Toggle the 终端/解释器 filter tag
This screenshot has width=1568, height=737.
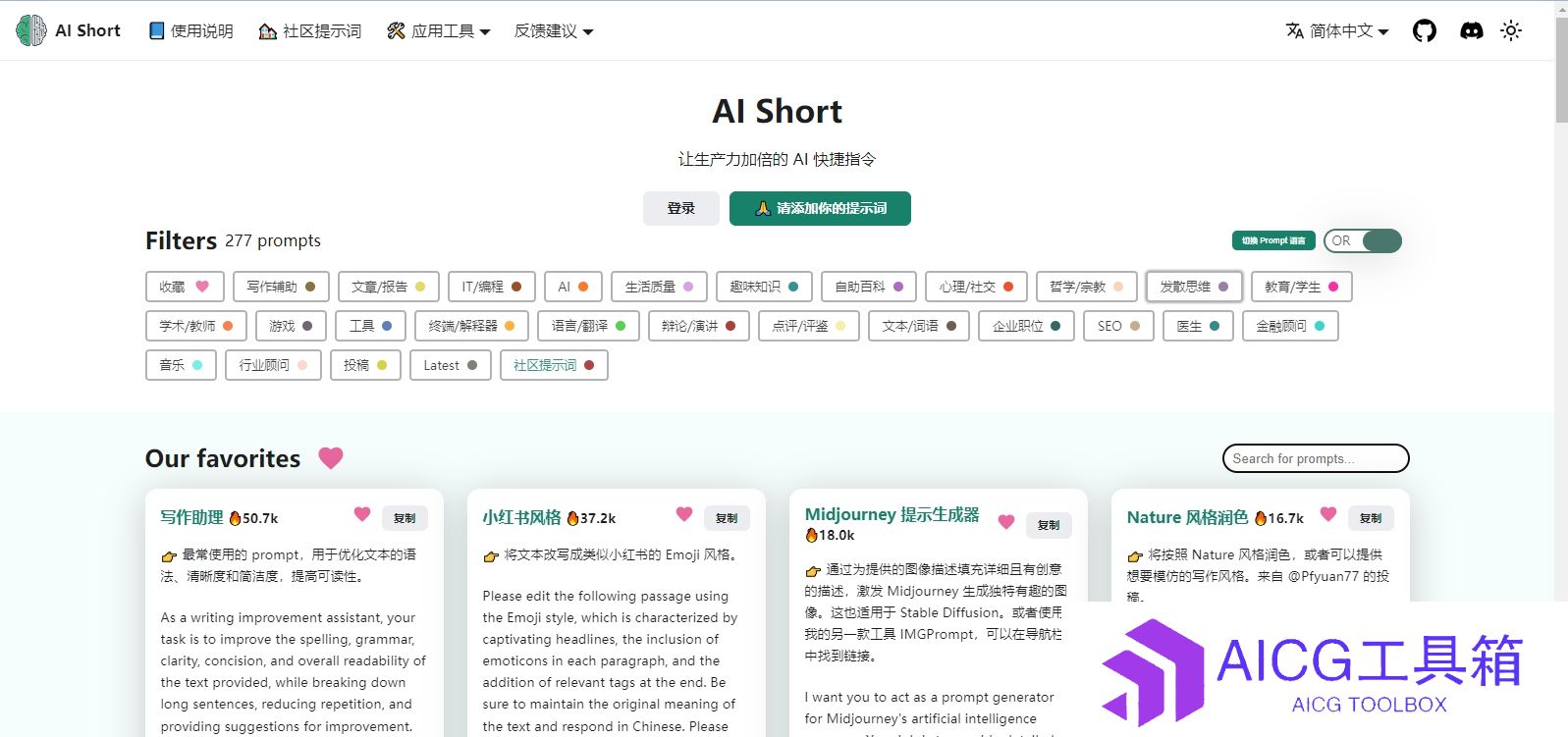pos(472,326)
